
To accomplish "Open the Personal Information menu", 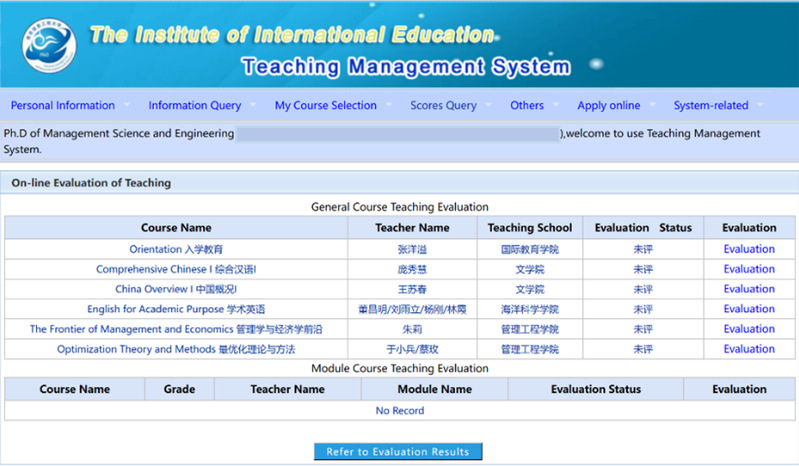I will 63,106.
